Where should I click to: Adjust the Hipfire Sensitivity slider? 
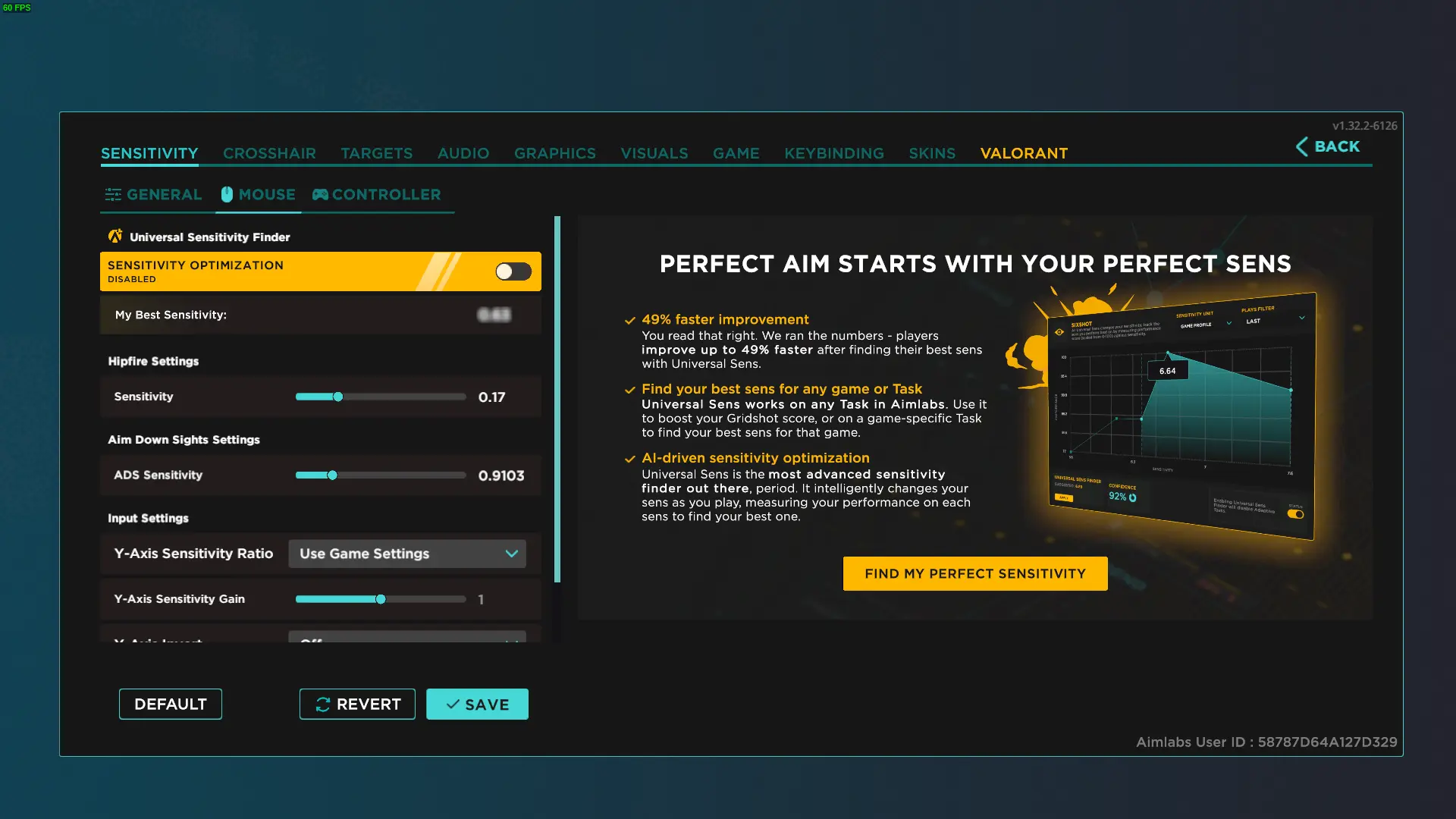coord(381,397)
